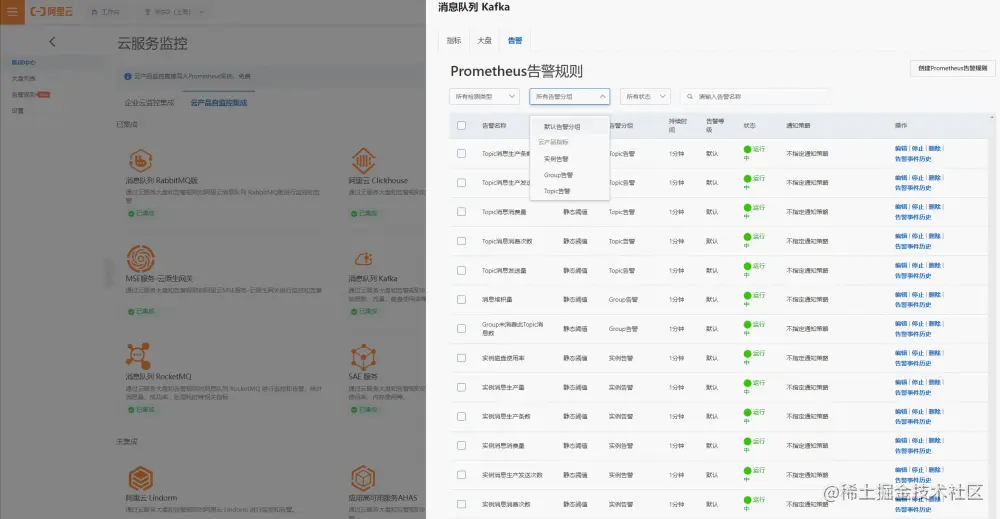
Task: Click the 创建Prometheus告警规则 button
Action: pyautogui.click(x=952, y=68)
